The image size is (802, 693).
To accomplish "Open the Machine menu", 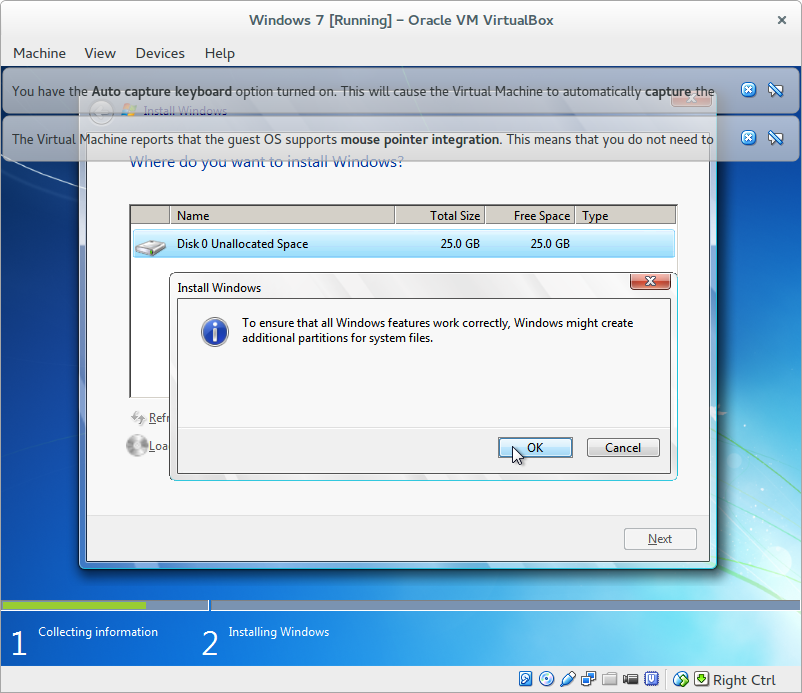I will pyautogui.click(x=39, y=53).
